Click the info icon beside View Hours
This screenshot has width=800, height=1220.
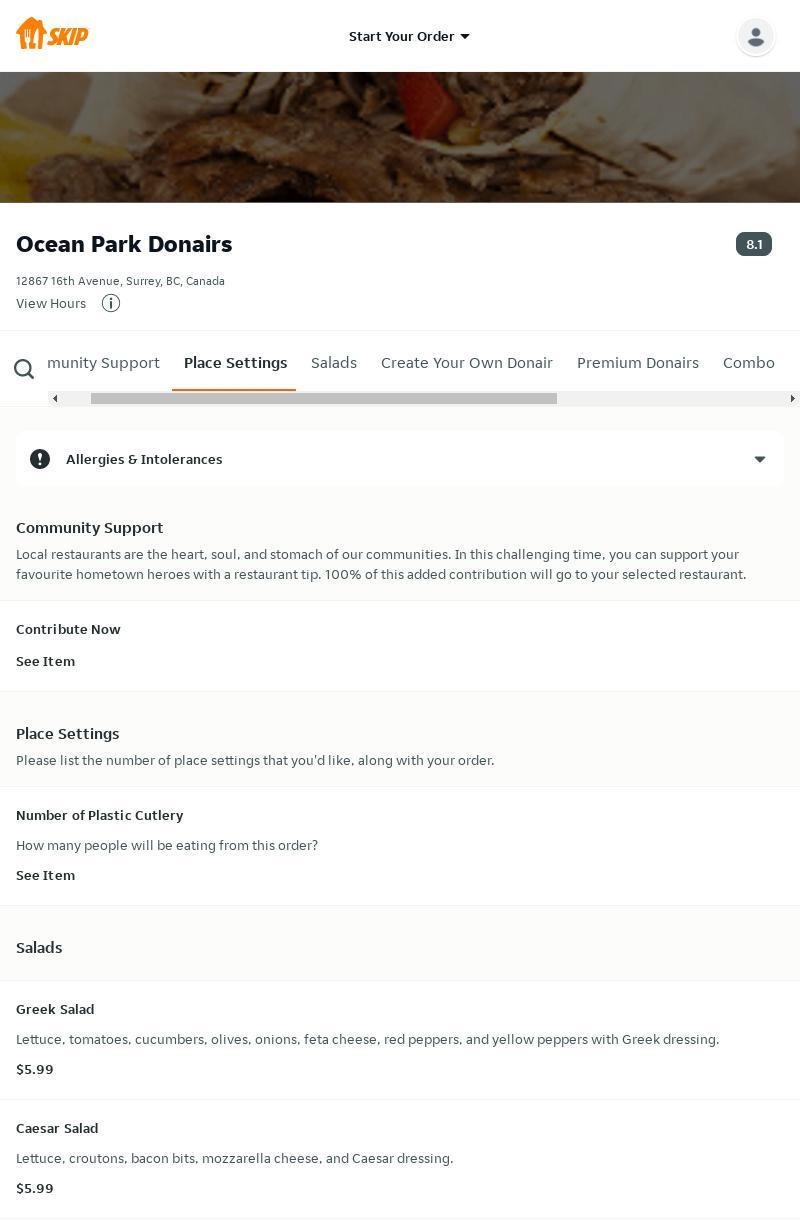(111, 303)
